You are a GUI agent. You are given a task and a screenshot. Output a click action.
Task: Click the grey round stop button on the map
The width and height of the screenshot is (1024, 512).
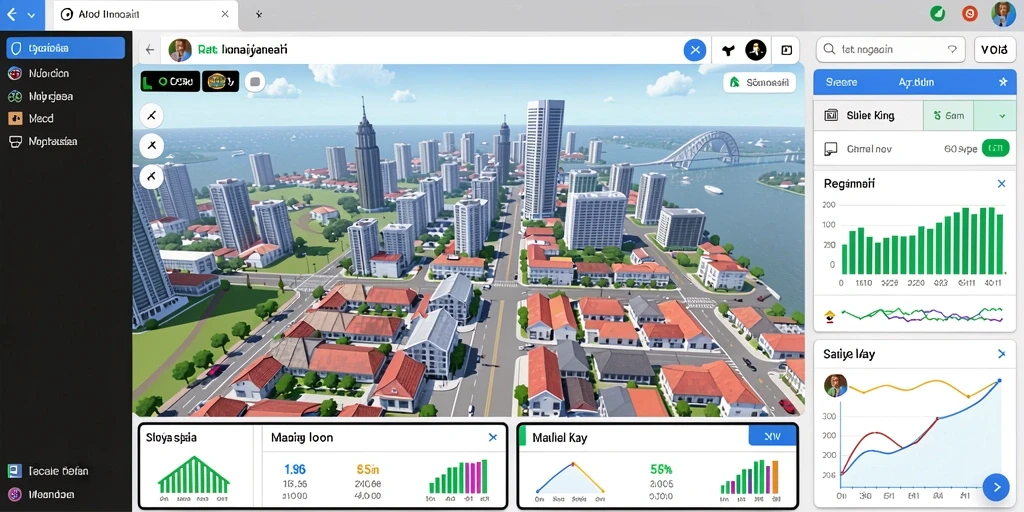[255, 82]
